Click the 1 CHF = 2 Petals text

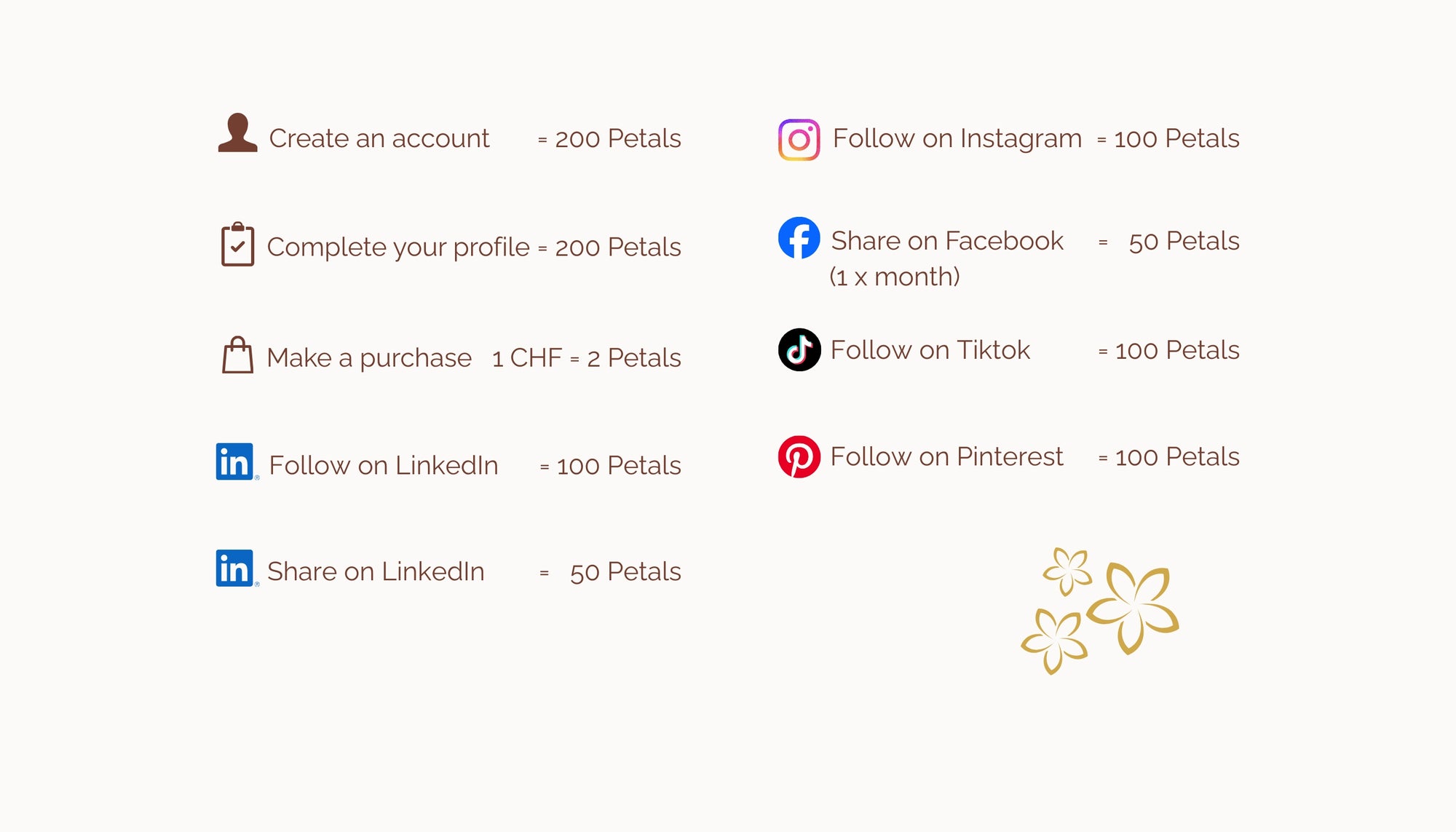(586, 357)
